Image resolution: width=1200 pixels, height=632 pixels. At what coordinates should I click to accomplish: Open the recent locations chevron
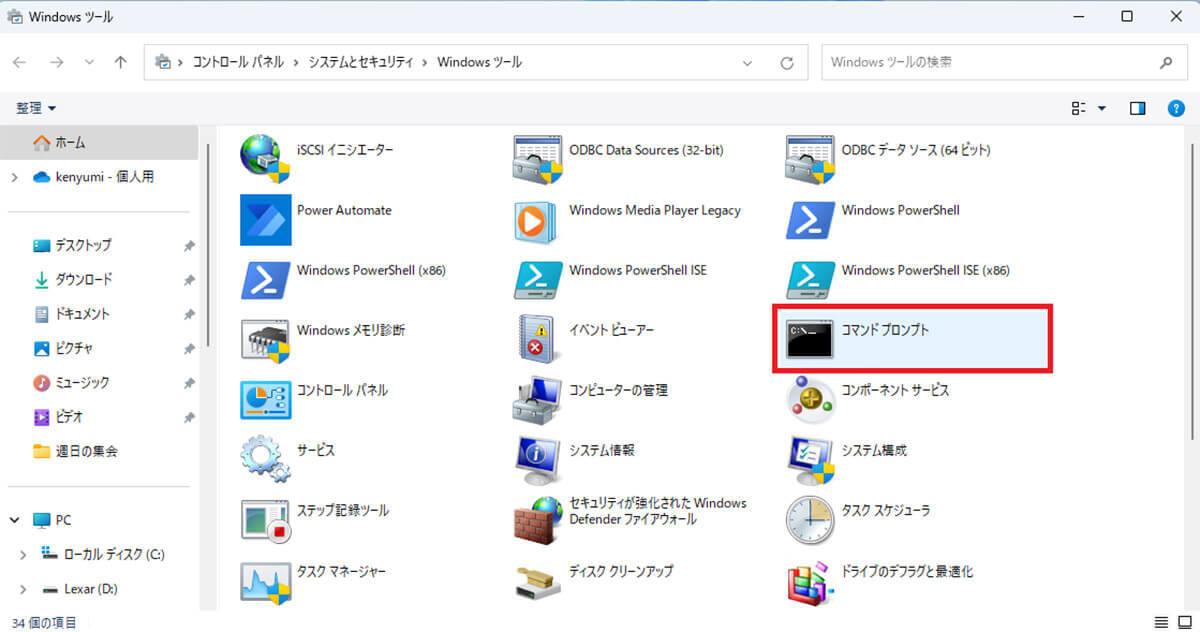point(90,62)
